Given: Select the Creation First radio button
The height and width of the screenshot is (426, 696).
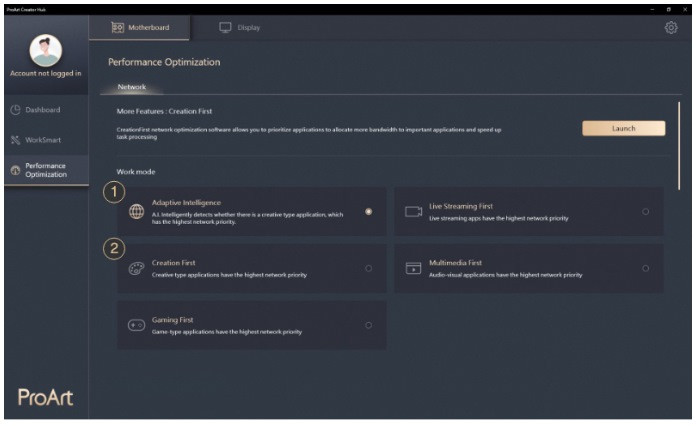Looking at the screenshot, I should pyautogui.click(x=368, y=268).
